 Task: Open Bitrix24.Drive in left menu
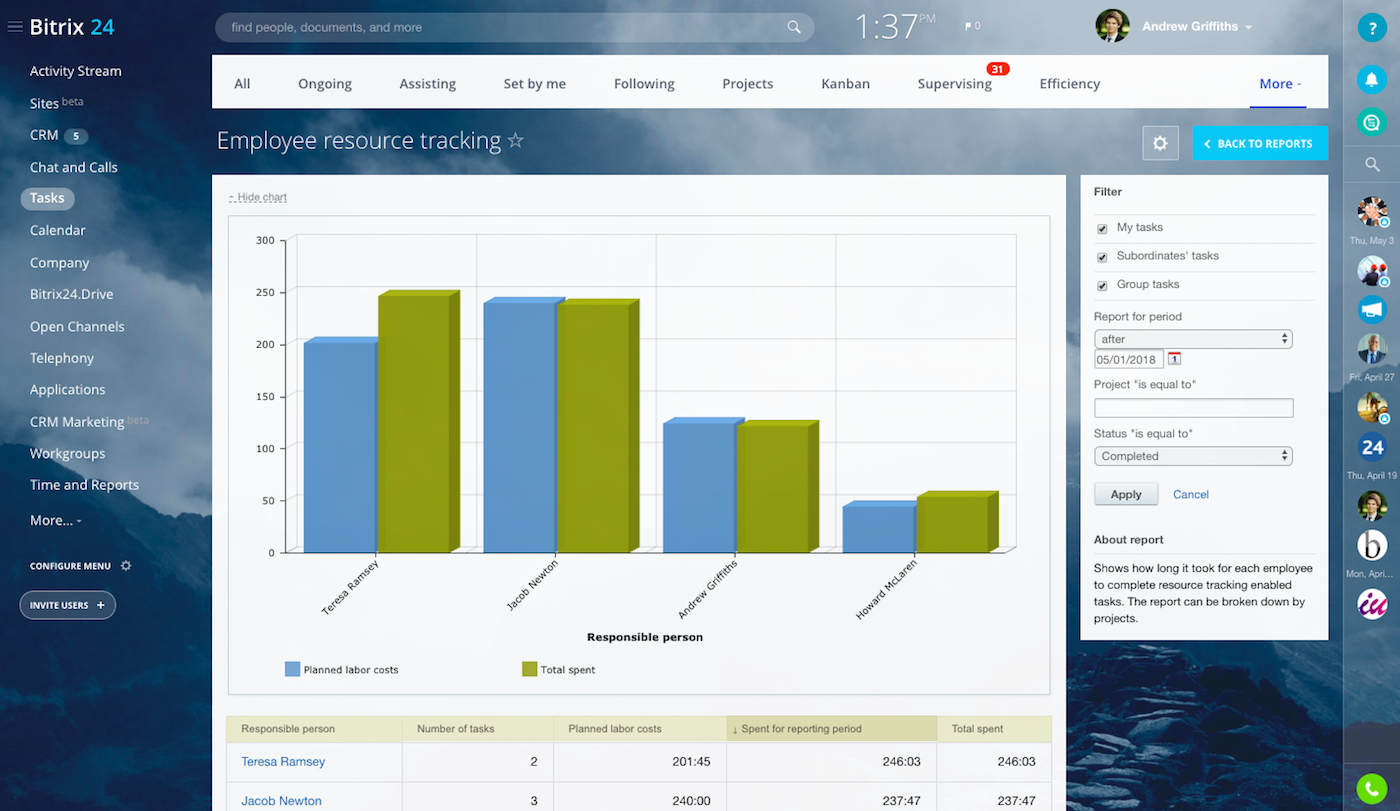tap(72, 294)
